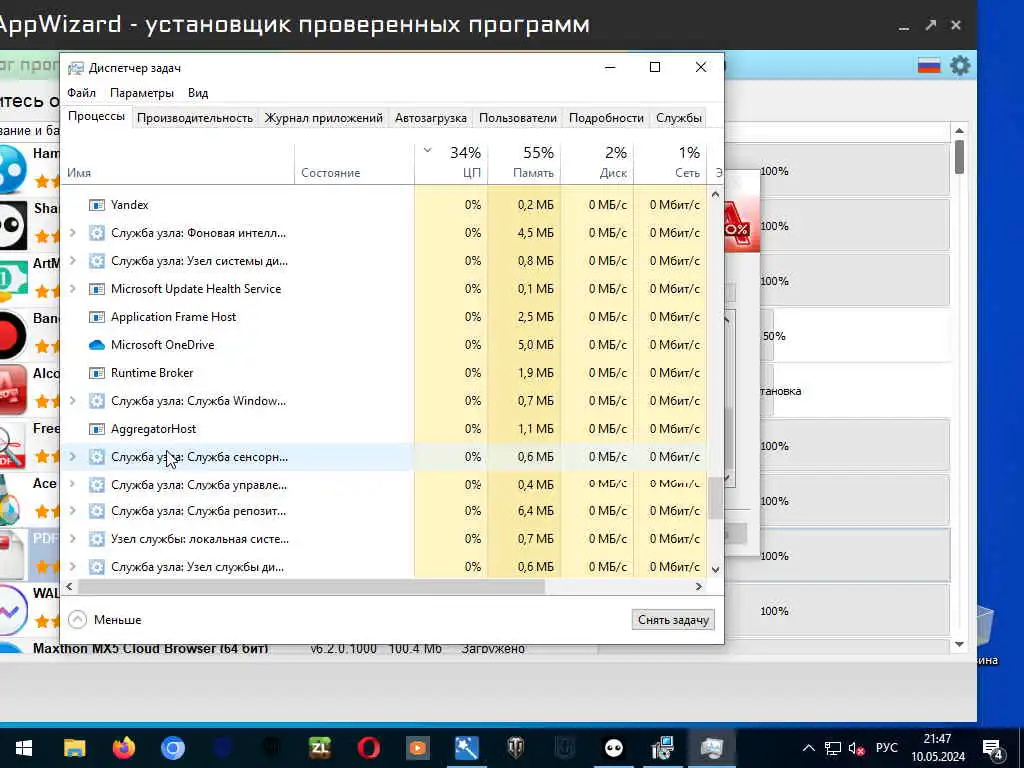Sort processes by Диск column
1024x768 pixels.
[598, 164]
